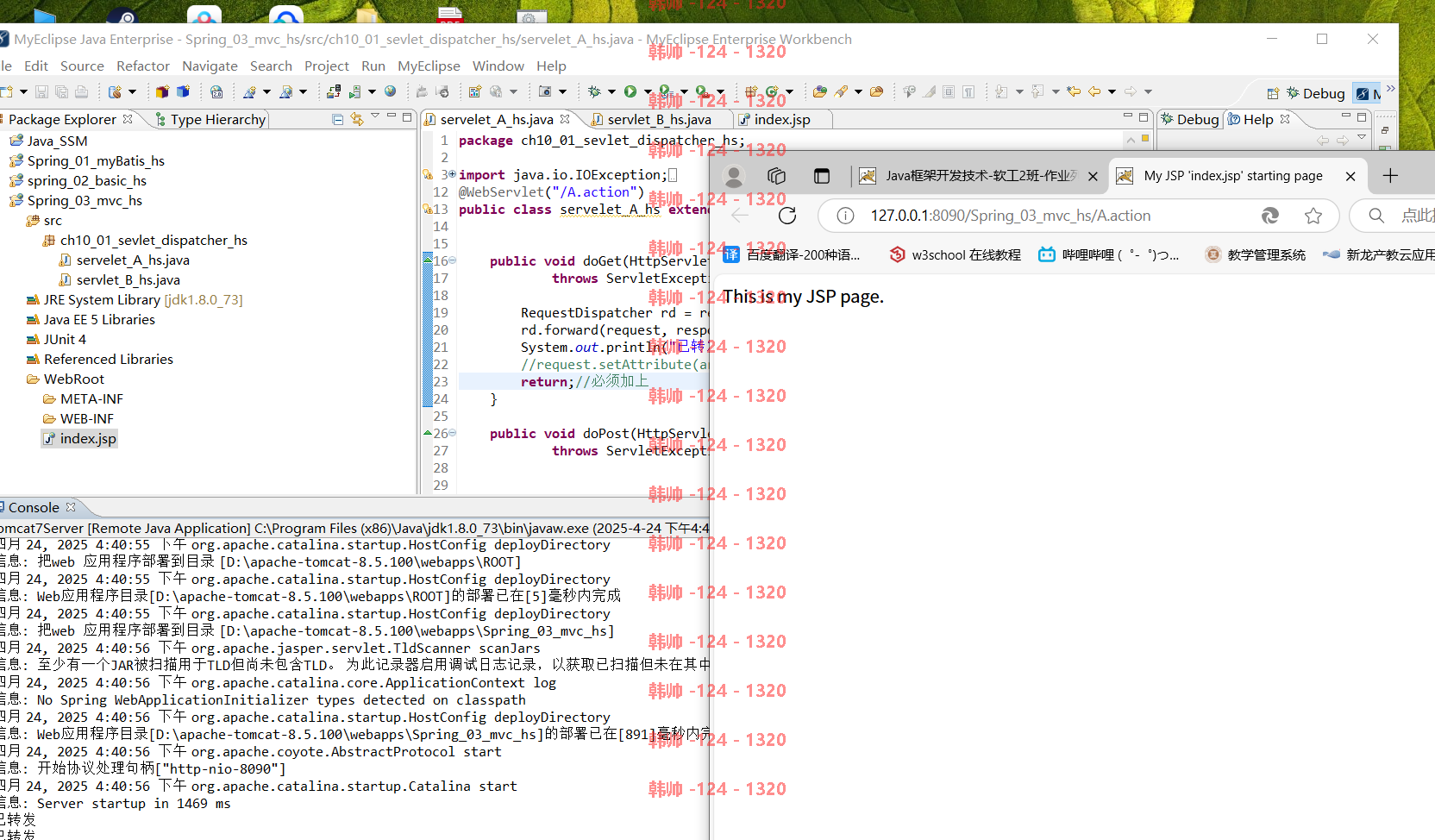The width and height of the screenshot is (1435, 840).
Task: Collapse the doGet method fold at line 16
Action: point(452,260)
